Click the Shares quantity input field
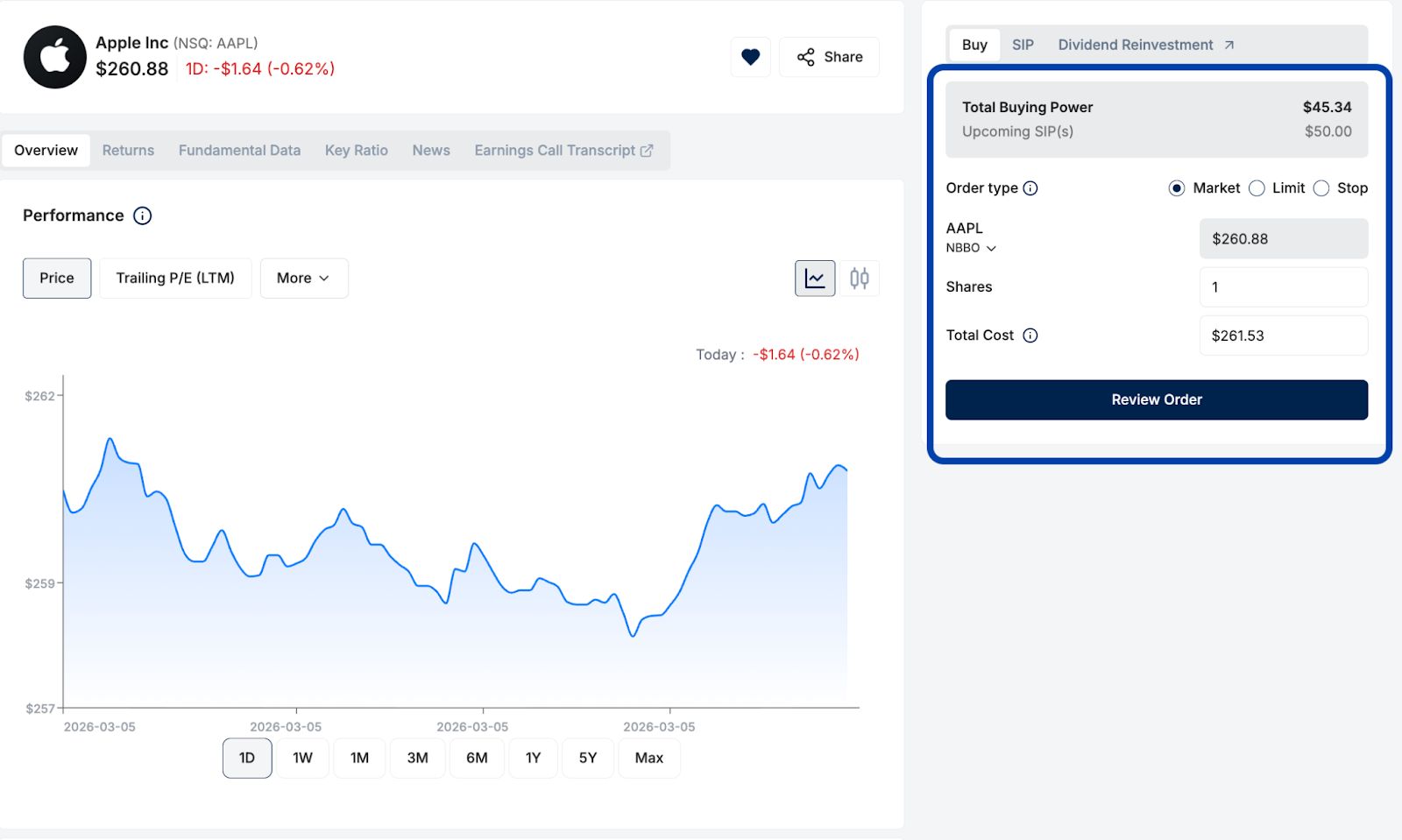This screenshot has height=840, width=1402. pyautogui.click(x=1283, y=287)
